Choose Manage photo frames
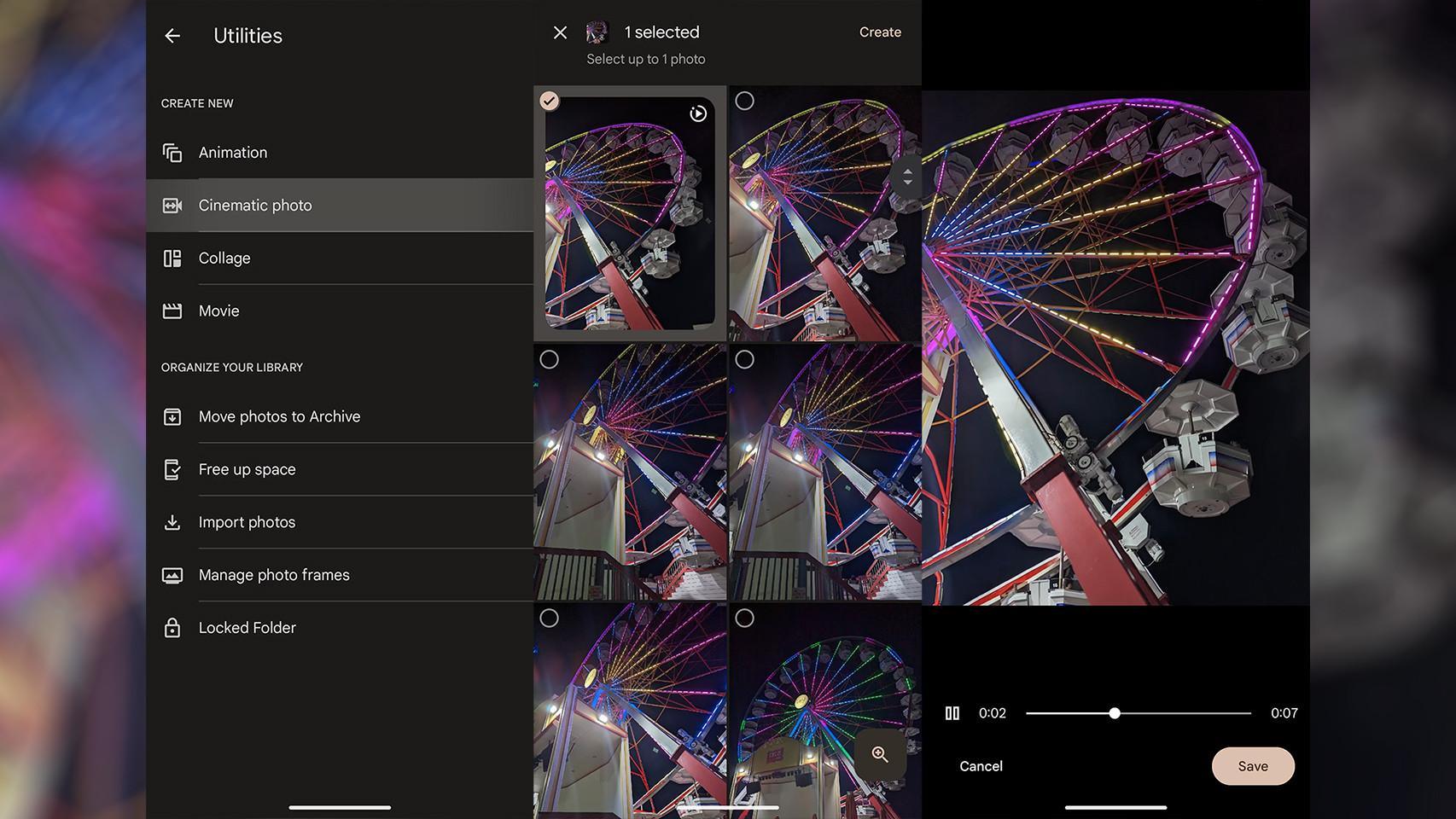 pyautogui.click(x=340, y=575)
